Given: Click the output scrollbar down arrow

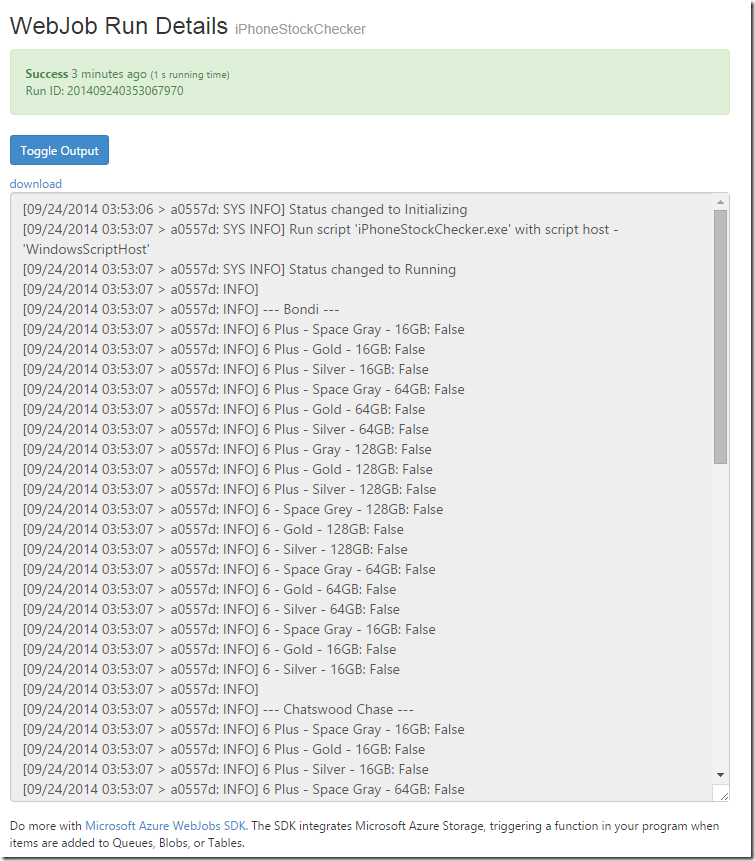Looking at the screenshot, I should click(x=720, y=775).
